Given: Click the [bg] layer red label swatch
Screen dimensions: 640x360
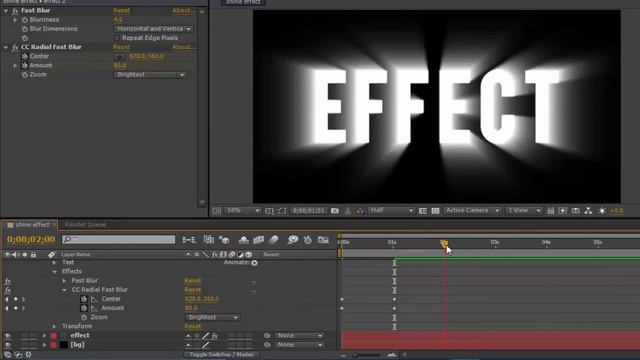Looking at the screenshot, I should pyautogui.click(x=53, y=345).
